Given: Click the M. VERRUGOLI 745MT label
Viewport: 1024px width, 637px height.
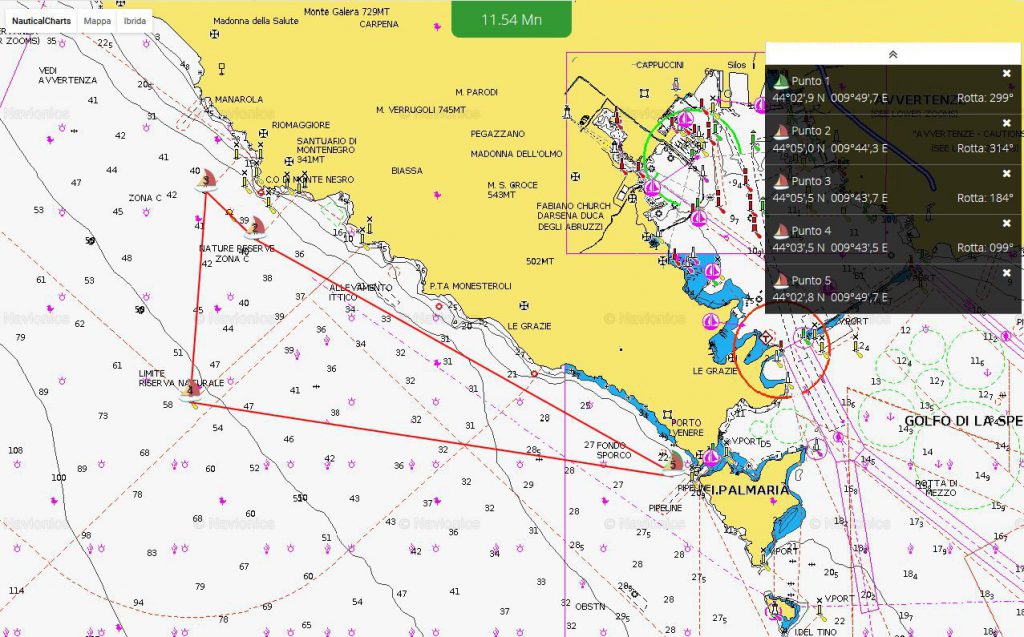Looking at the screenshot, I should click(421, 110).
